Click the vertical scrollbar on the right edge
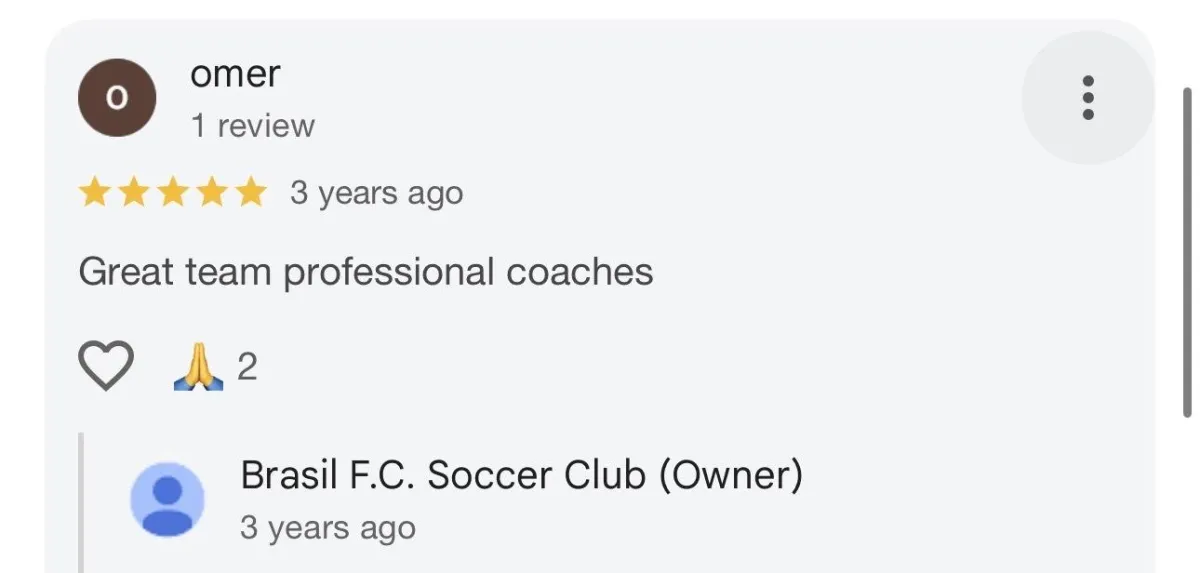The width and height of the screenshot is (1200, 573). coord(1187,250)
